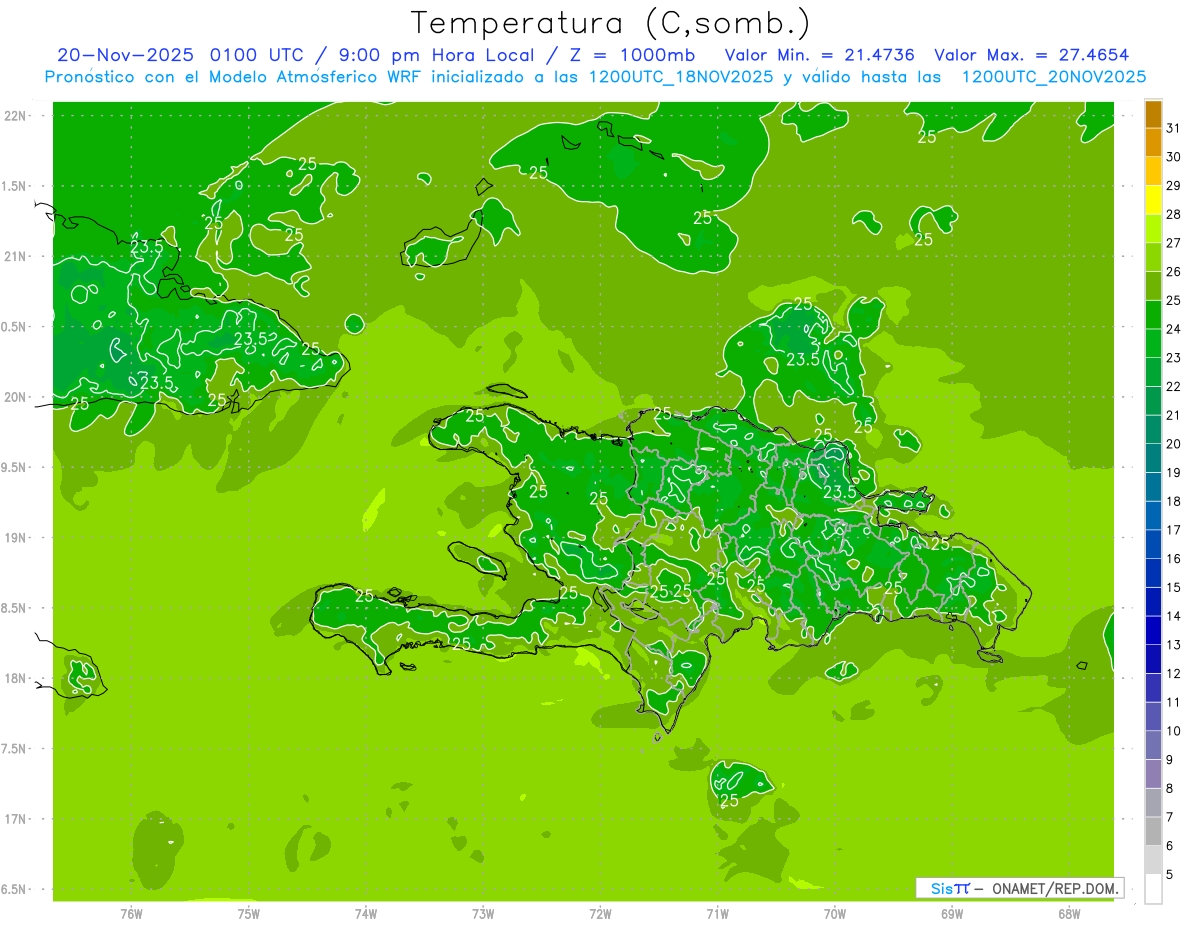Screen dimensions: 1200x927
Task: Click the colorbar value label '31'
Action: coord(1173,128)
